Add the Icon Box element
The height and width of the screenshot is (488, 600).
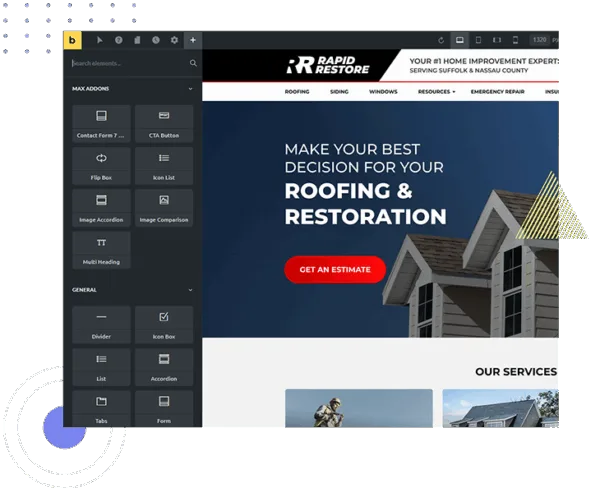(x=164, y=325)
